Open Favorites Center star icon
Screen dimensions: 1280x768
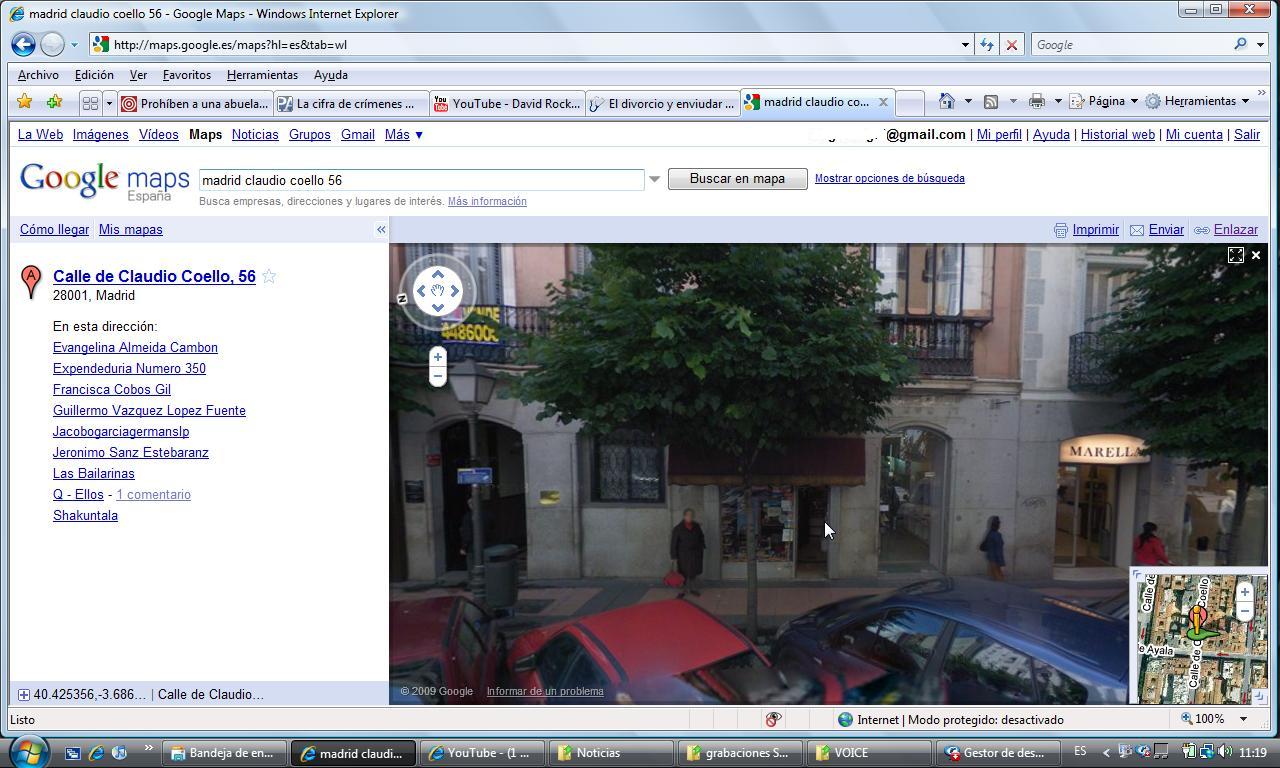[x=25, y=102]
